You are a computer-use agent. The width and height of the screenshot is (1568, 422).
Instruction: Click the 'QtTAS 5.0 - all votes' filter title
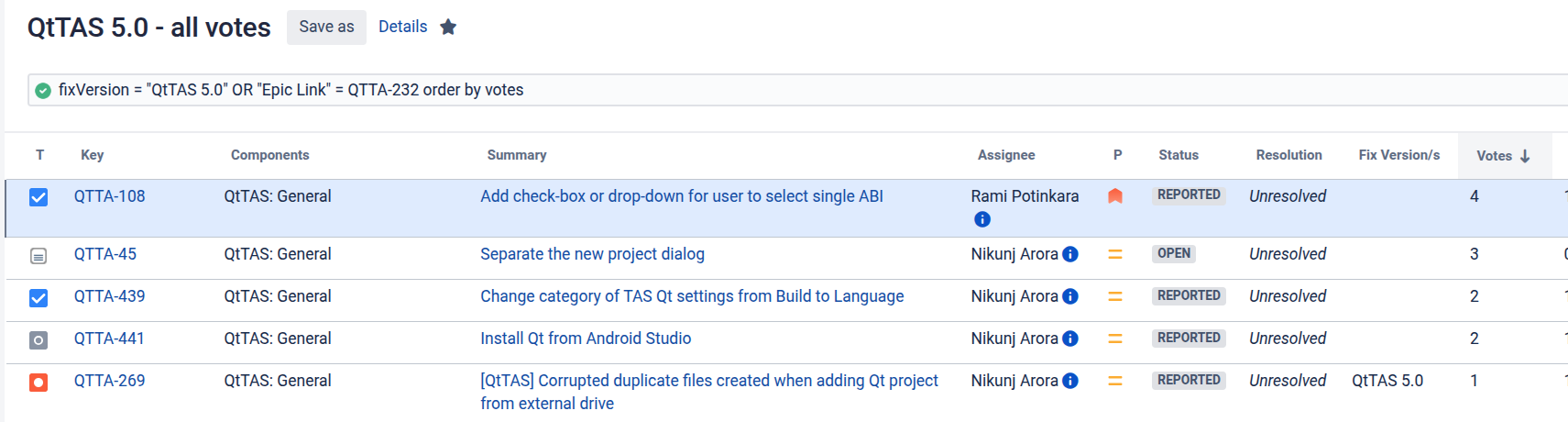pyautogui.click(x=148, y=28)
